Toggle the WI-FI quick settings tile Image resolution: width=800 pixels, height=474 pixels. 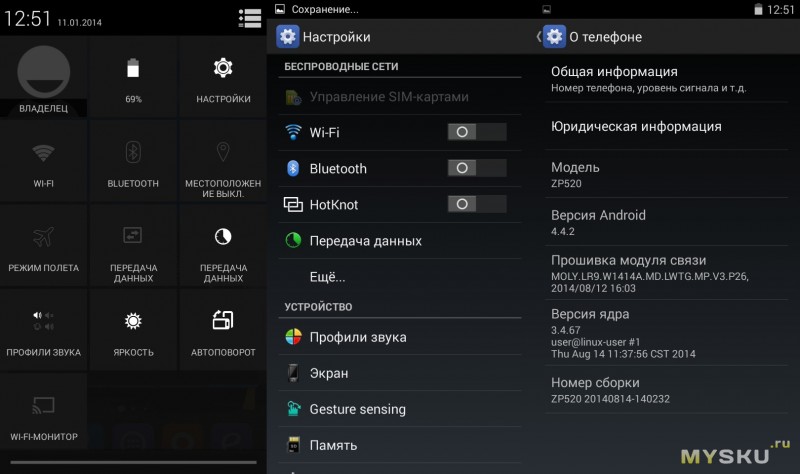43,161
